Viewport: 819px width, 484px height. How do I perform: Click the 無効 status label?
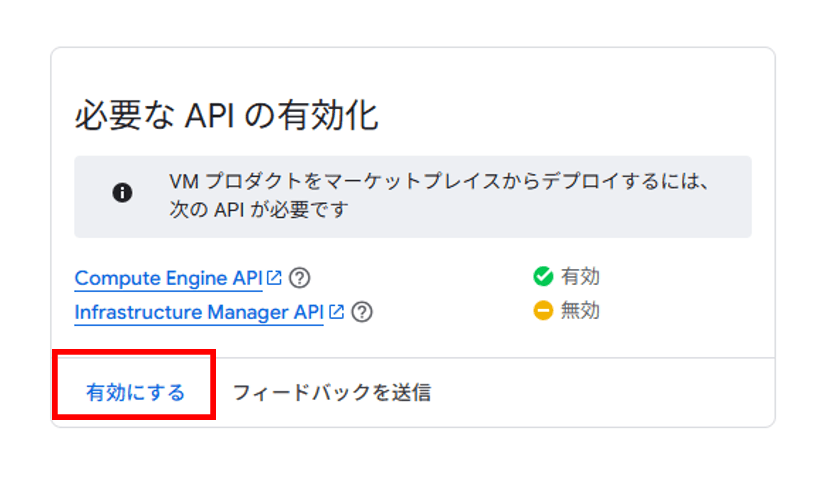(580, 311)
